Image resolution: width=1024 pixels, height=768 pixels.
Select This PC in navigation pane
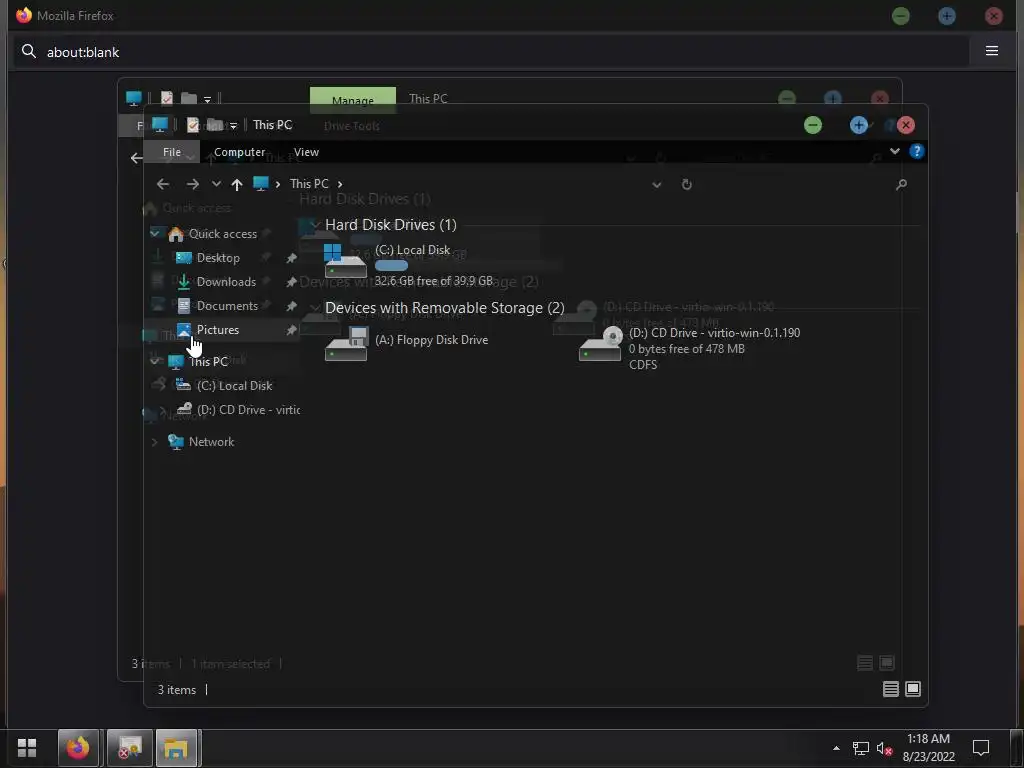click(x=208, y=361)
